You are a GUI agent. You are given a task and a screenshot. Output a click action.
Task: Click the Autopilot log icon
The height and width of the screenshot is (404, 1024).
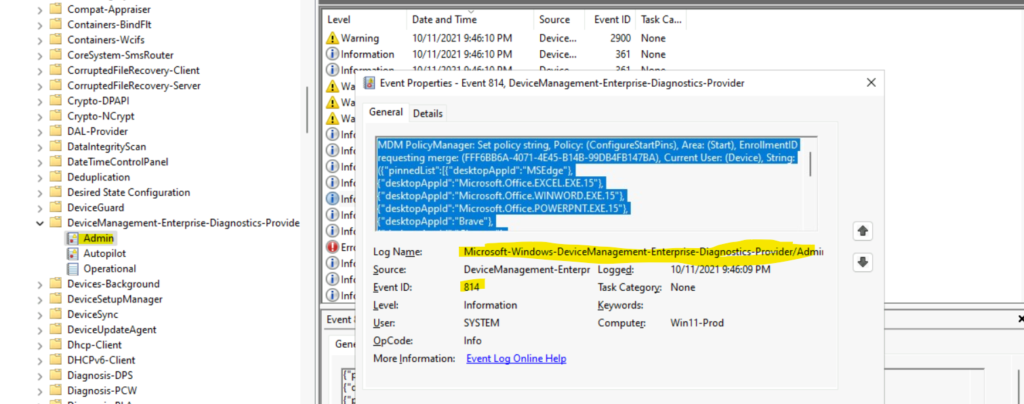(x=72, y=253)
